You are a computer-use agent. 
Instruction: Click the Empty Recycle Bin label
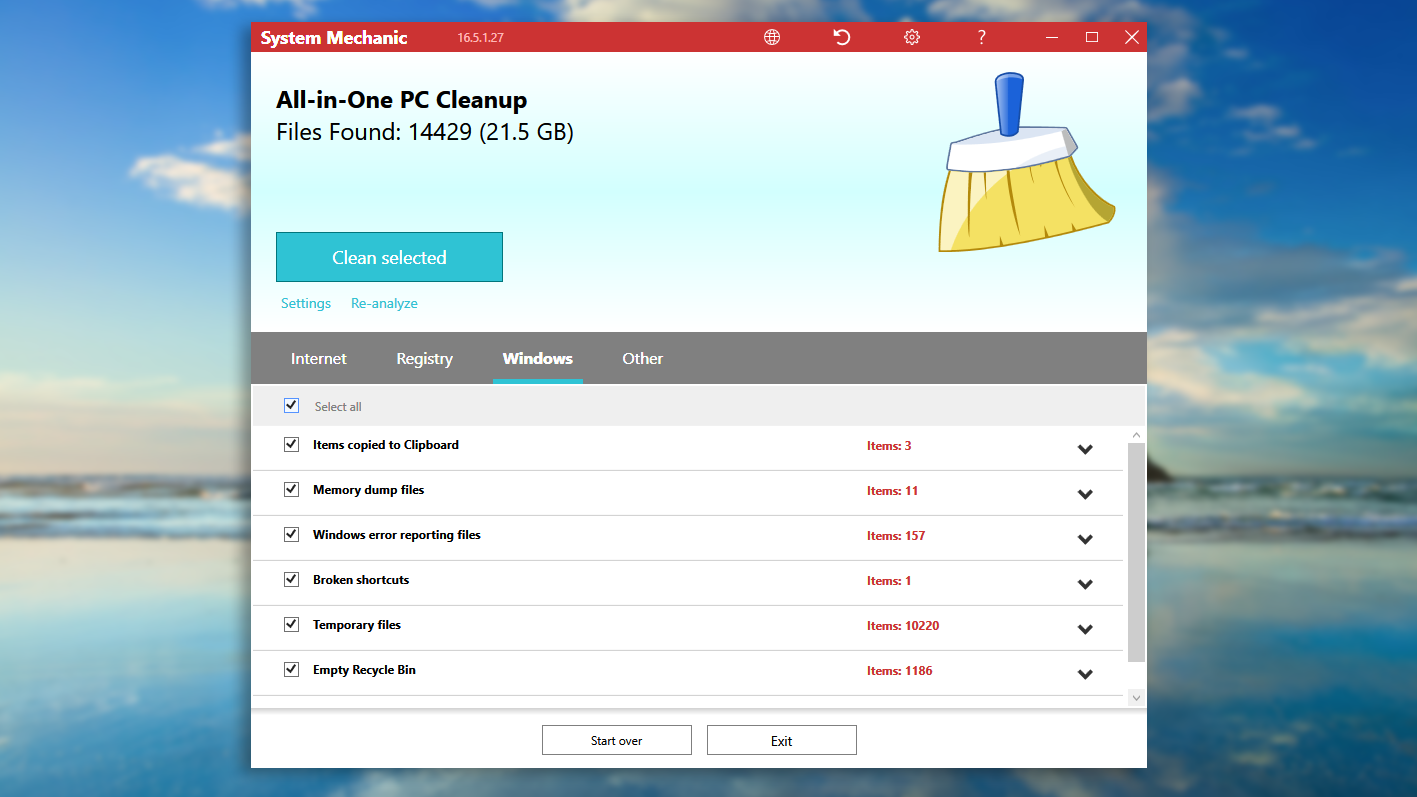[x=364, y=670]
